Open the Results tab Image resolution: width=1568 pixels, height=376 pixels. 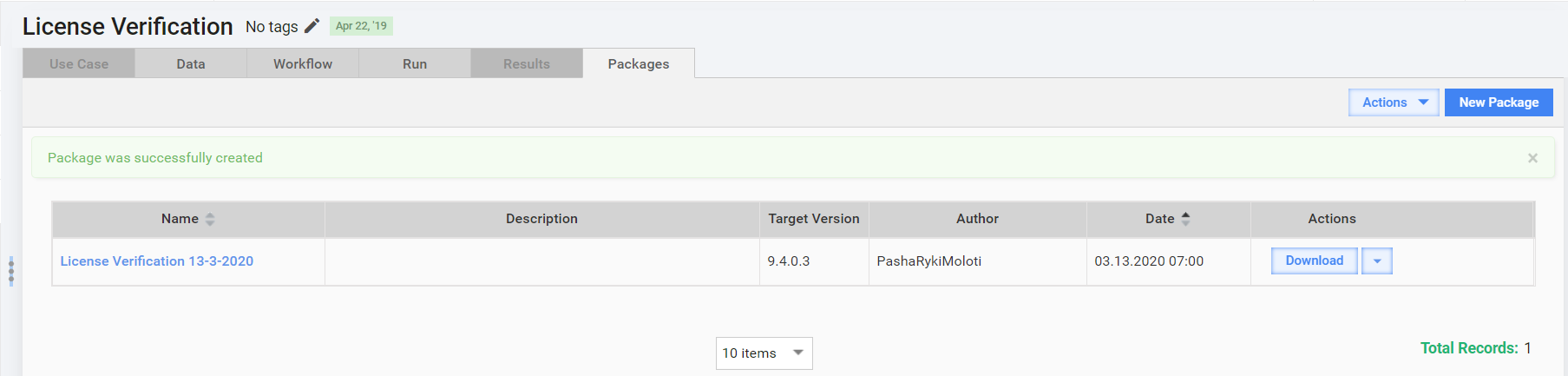(527, 63)
